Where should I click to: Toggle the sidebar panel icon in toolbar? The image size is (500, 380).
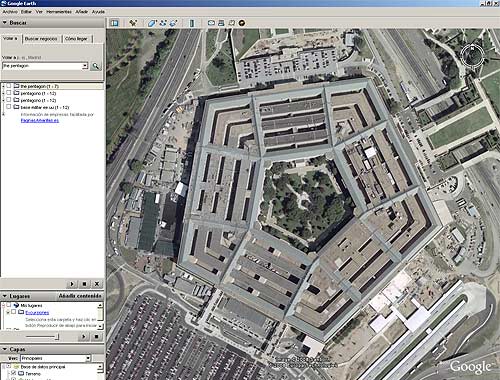click(115, 23)
